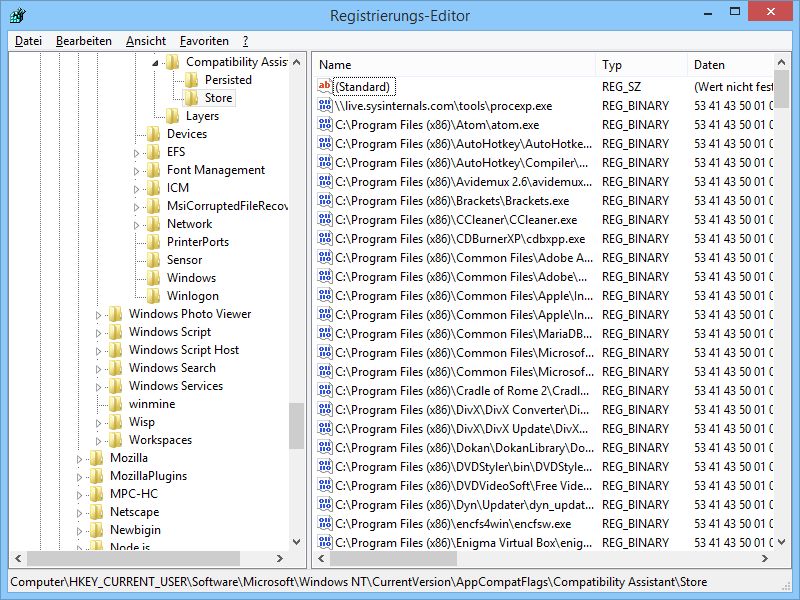
Task: Click the Devices folder icon
Action: (154, 134)
